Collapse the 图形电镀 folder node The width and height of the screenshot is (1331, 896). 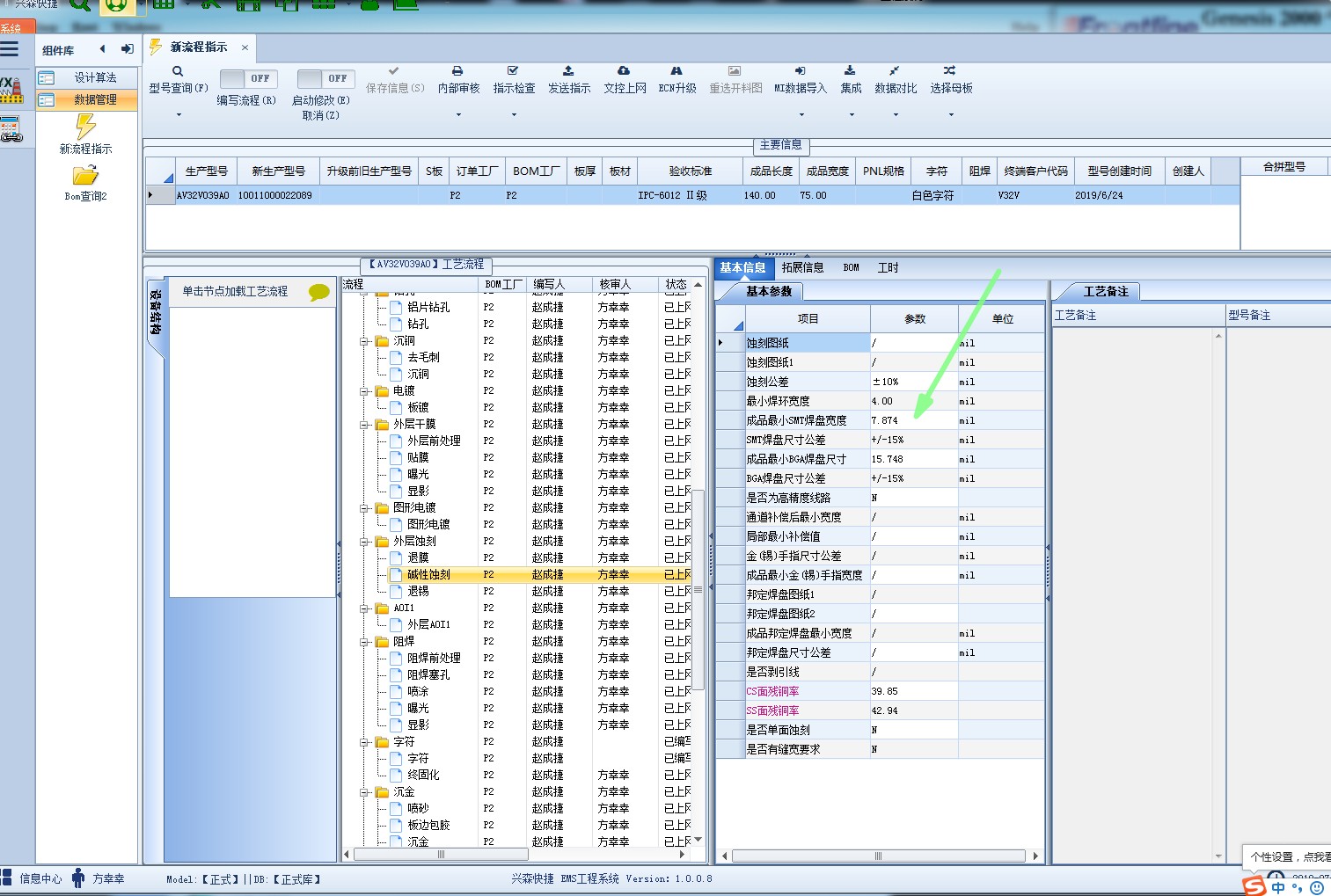364,508
